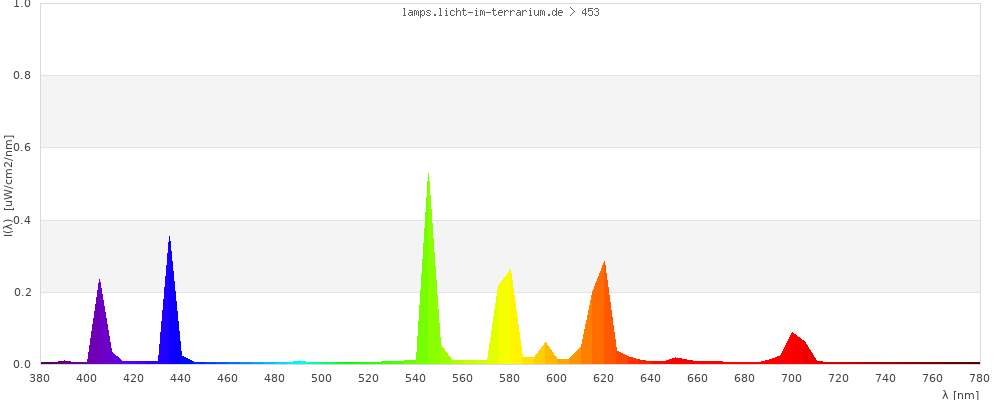This screenshot has height=400, width=1000.
Task: Click the λ [nm] x-axis label
Action: tap(960, 394)
